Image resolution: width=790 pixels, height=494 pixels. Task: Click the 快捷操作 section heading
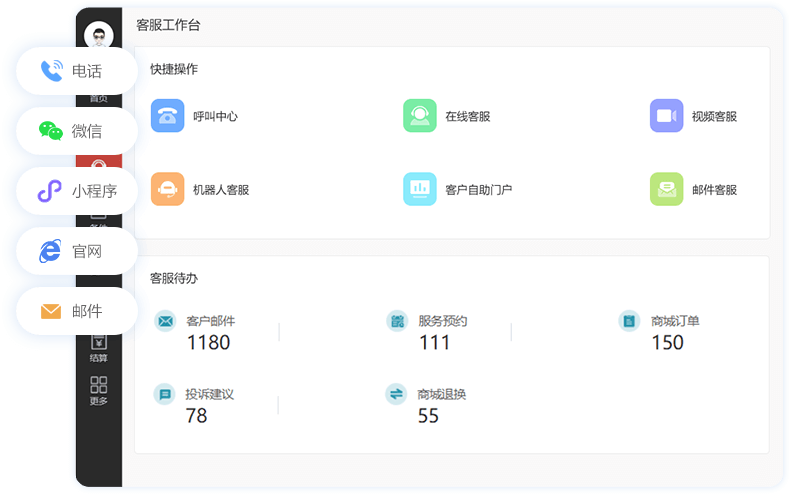tap(174, 69)
